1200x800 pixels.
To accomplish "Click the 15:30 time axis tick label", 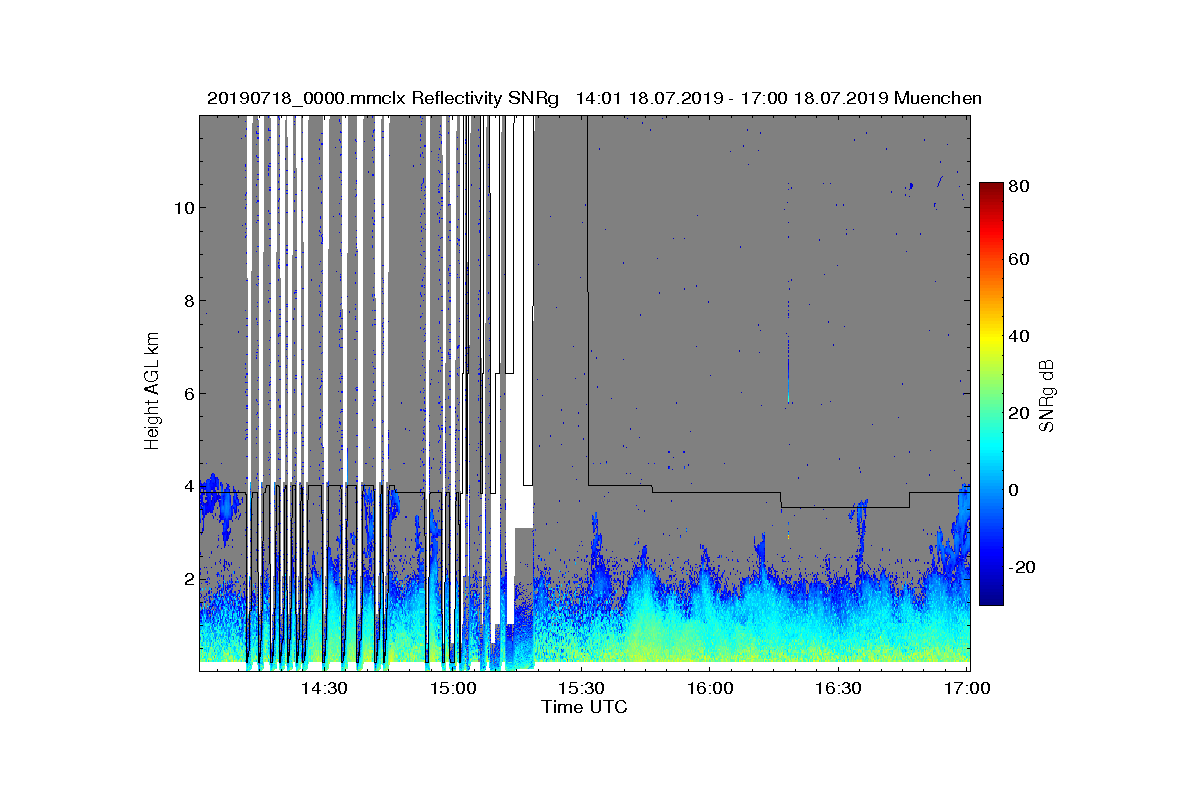I will [x=581, y=689].
